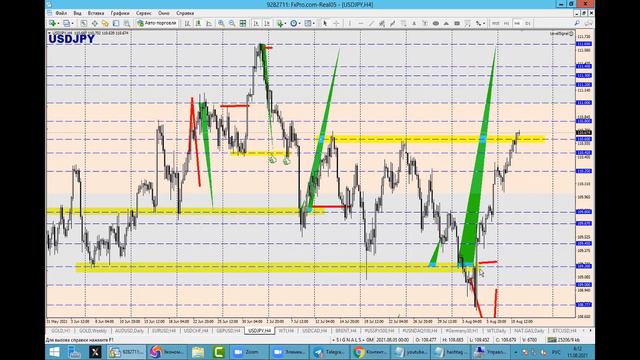Show the Market Watch window
The image size is (640, 360).
point(84,23)
